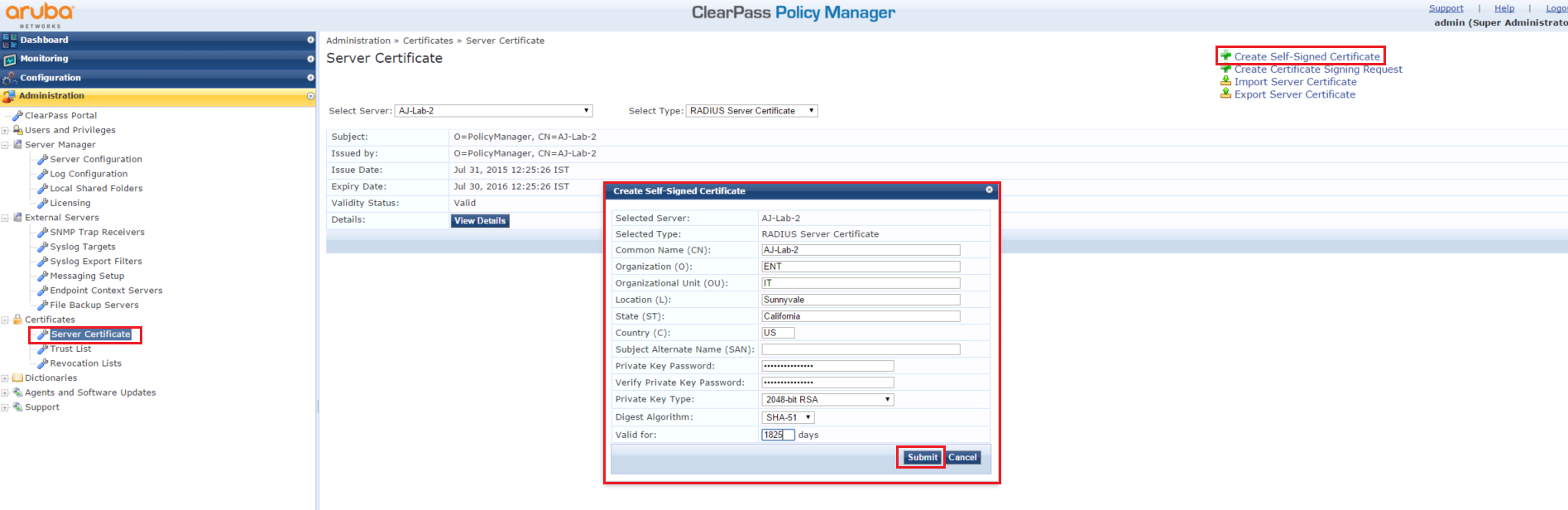Image resolution: width=1568 pixels, height=510 pixels.
Task: Open Endpoint Context Servers page
Action: click(106, 291)
